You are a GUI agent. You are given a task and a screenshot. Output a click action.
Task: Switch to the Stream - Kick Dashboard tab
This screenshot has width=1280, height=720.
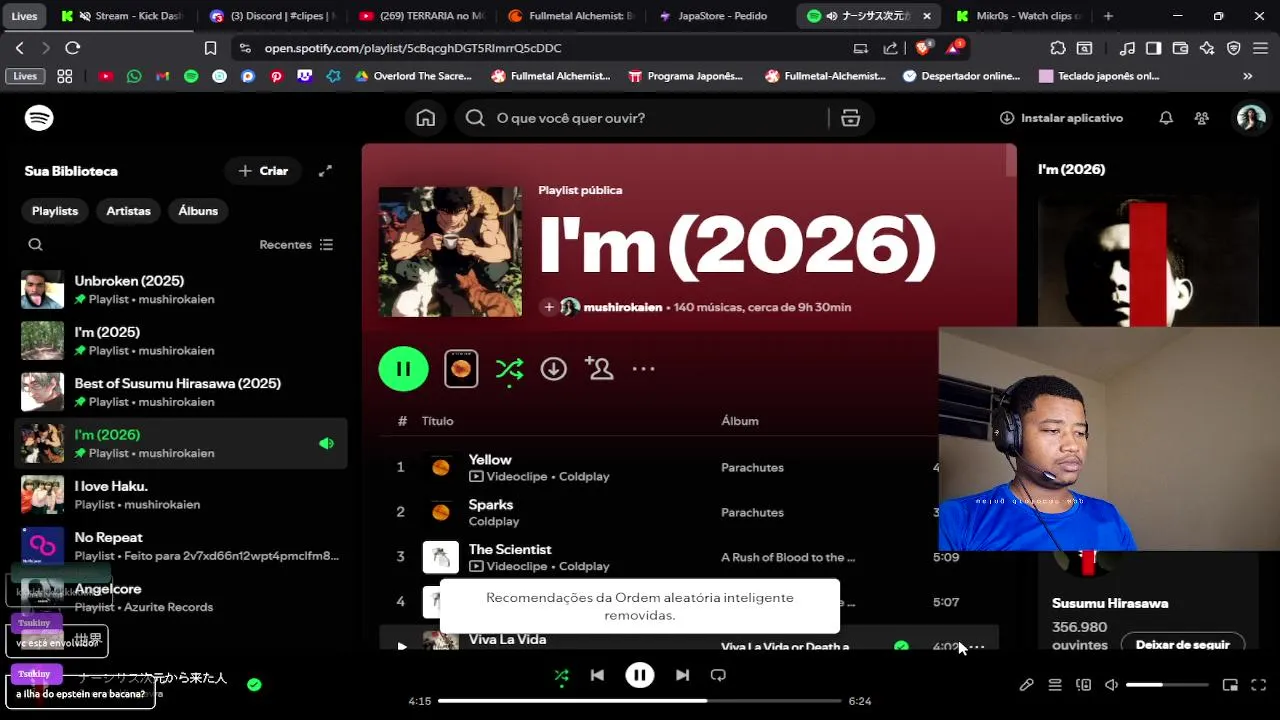pyautogui.click(x=125, y=16)
